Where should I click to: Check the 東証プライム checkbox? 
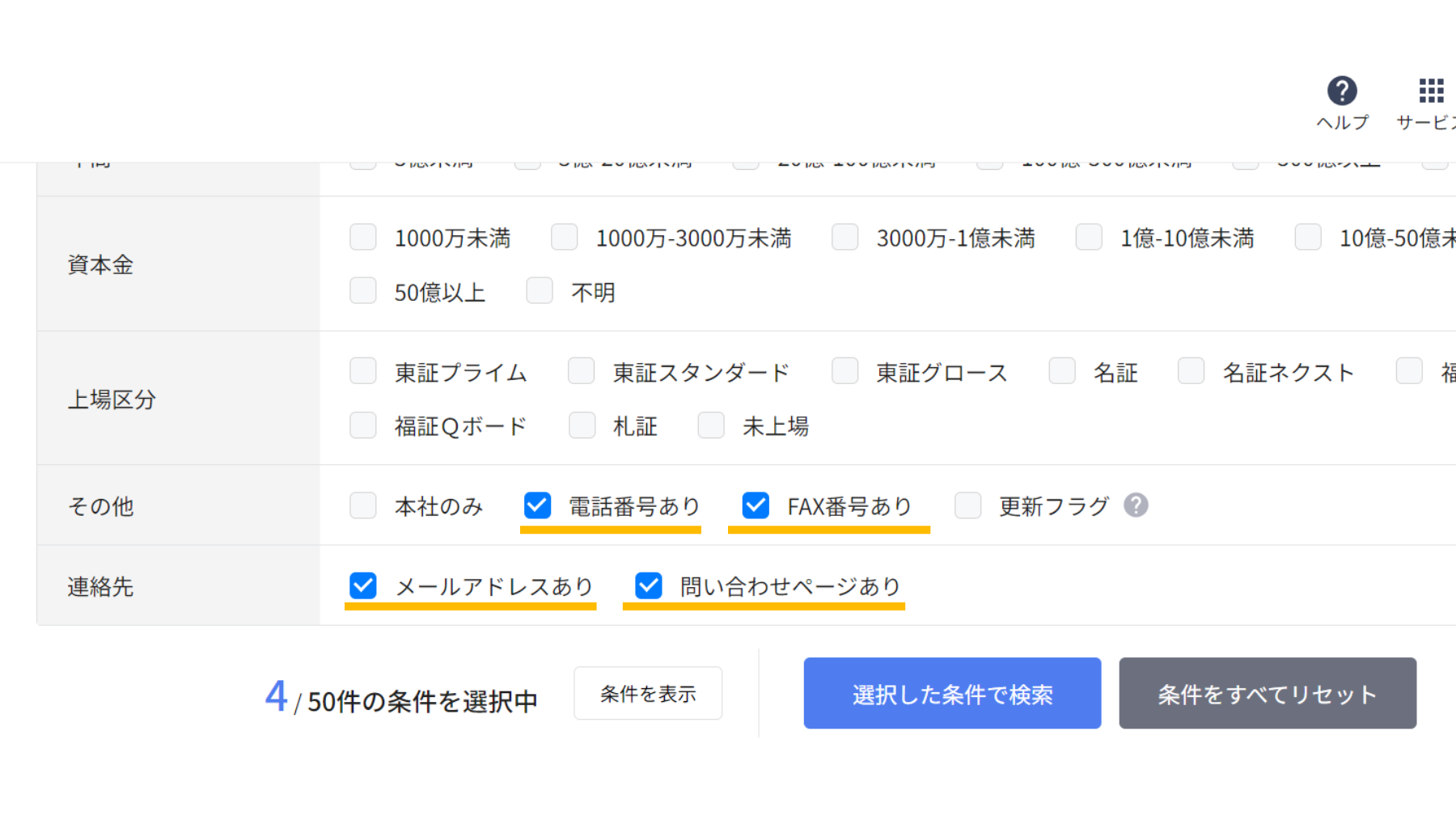click(363, 372)
